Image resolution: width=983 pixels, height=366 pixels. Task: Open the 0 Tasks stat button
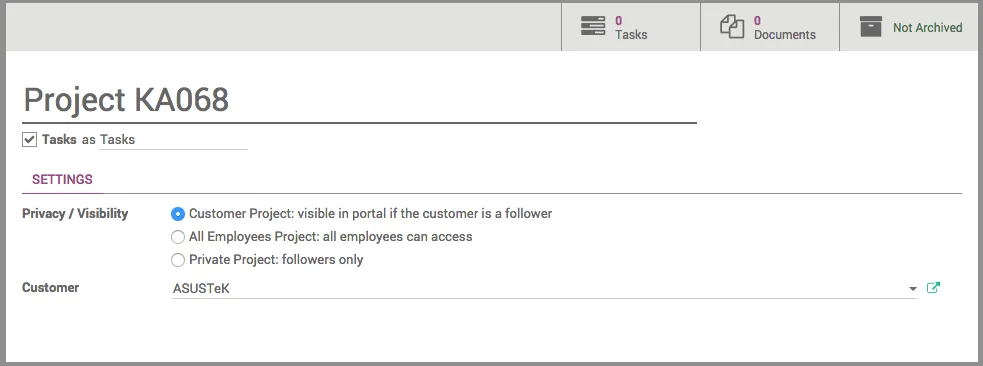point(631,27)
